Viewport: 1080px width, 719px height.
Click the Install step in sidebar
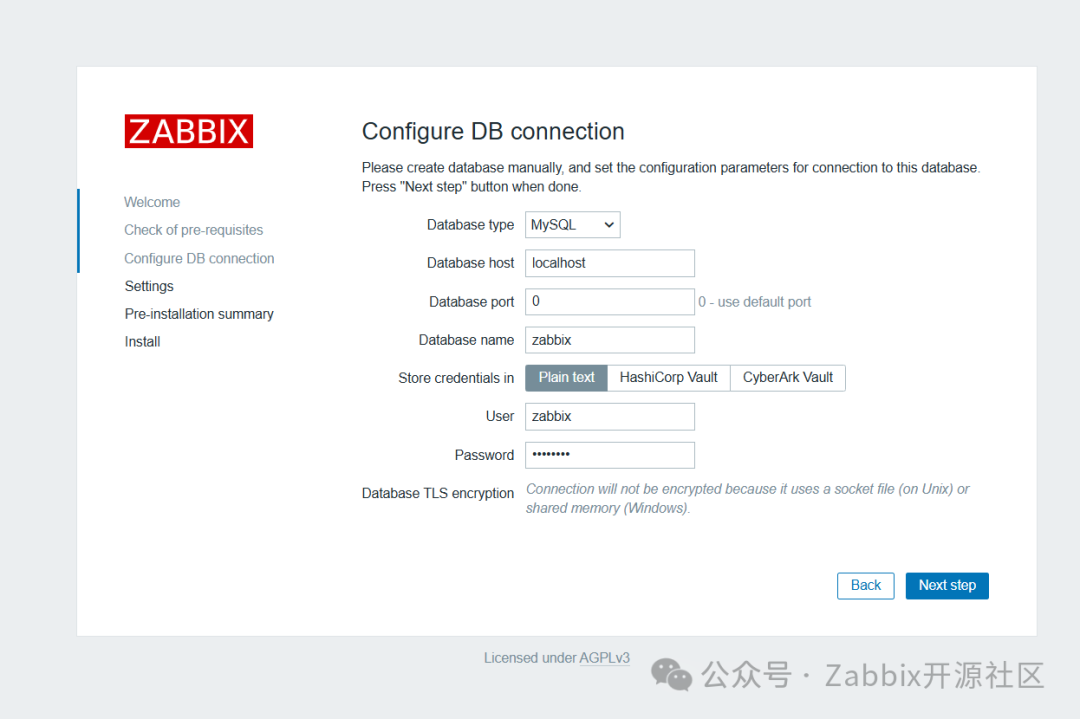(x=142, y=342)
